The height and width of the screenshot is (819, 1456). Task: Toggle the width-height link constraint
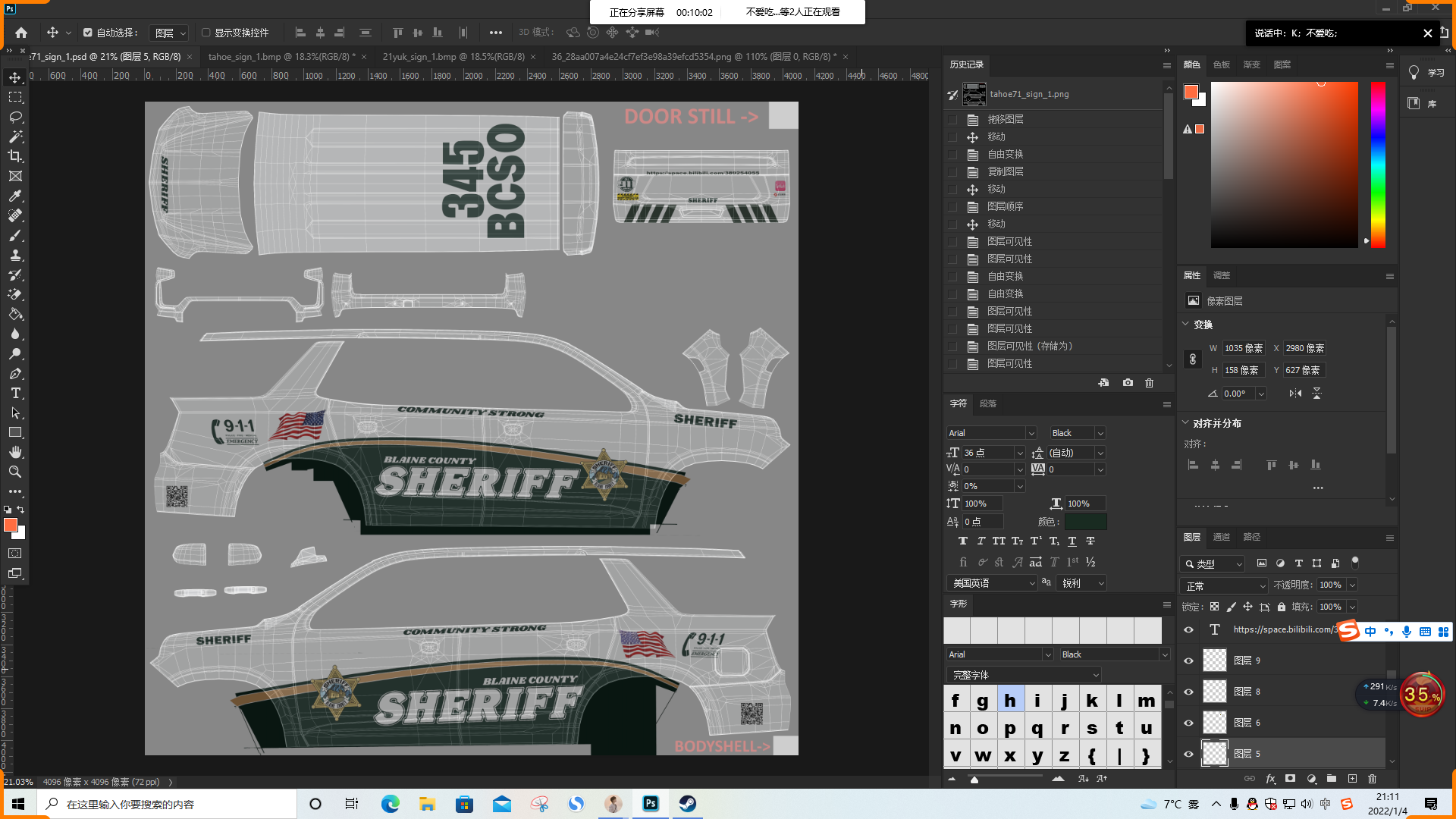point(1193,359)
